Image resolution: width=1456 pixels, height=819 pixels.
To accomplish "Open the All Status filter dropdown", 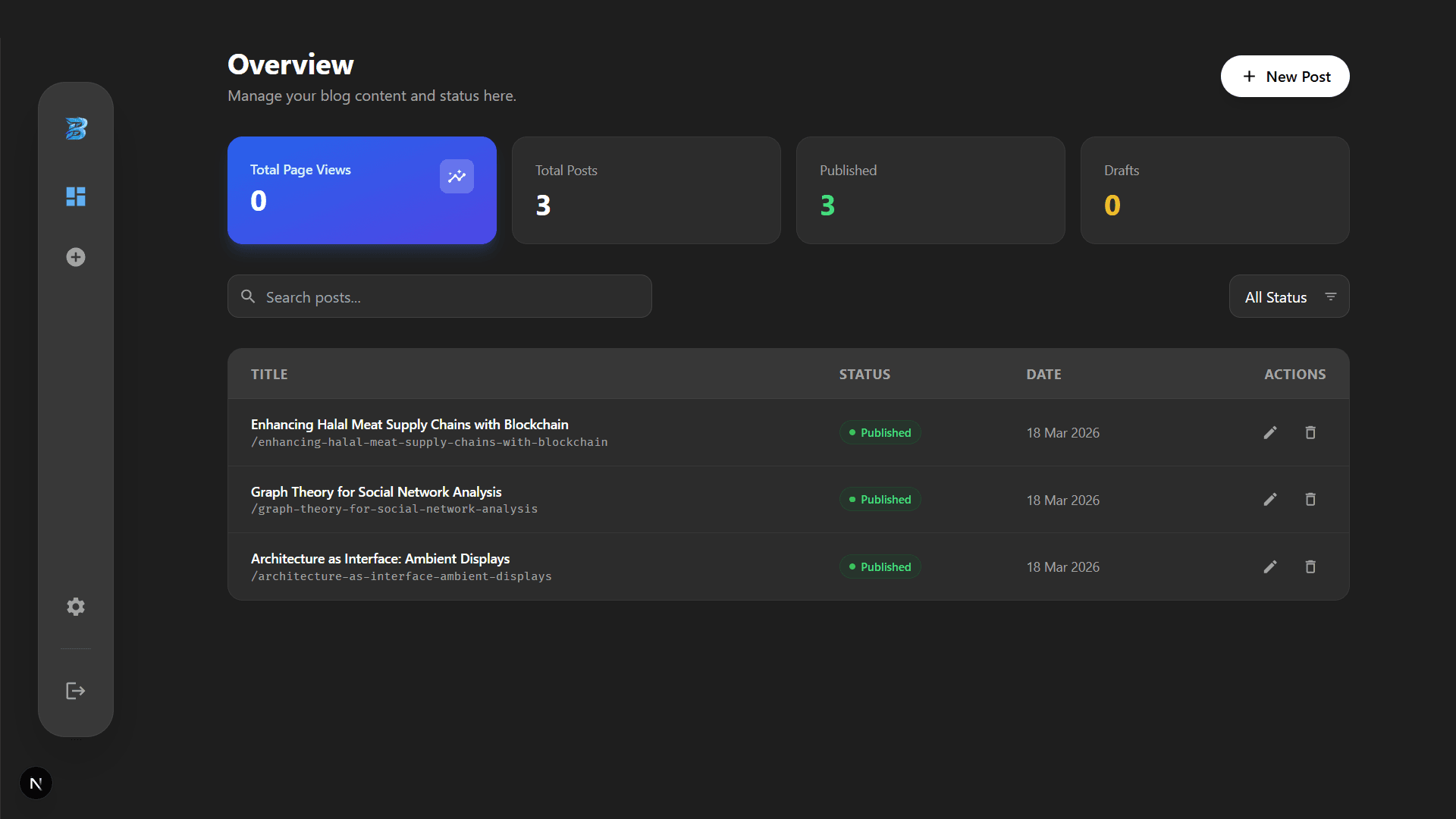I will click(x=1289, y=297).
